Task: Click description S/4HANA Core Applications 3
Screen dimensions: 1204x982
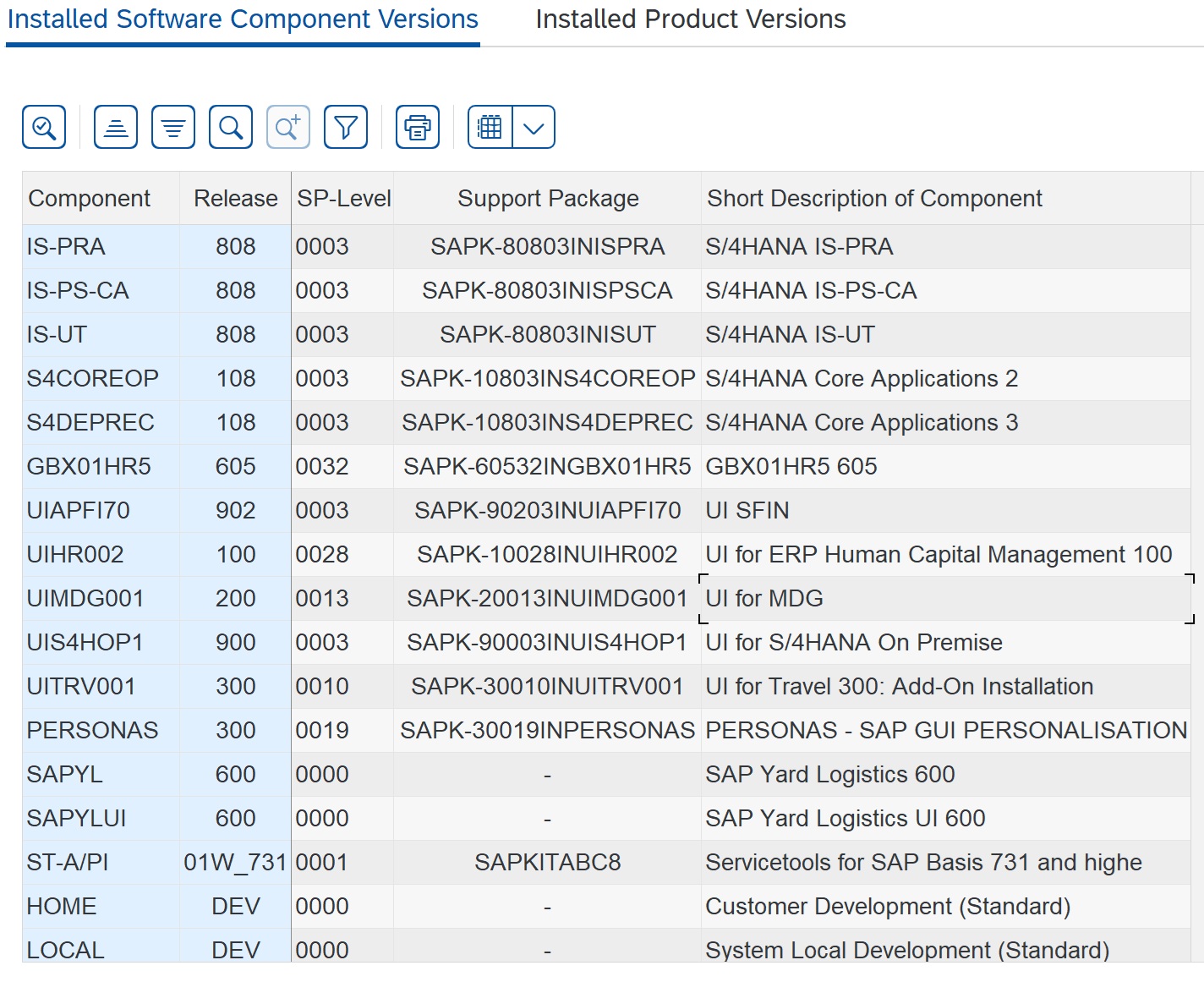Action: coord(945,422)
